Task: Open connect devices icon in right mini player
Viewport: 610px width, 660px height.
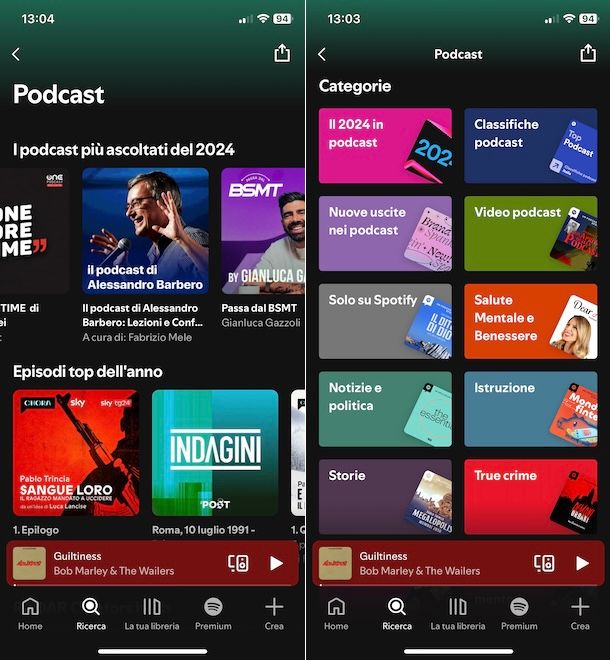Action: click(544, 563)
